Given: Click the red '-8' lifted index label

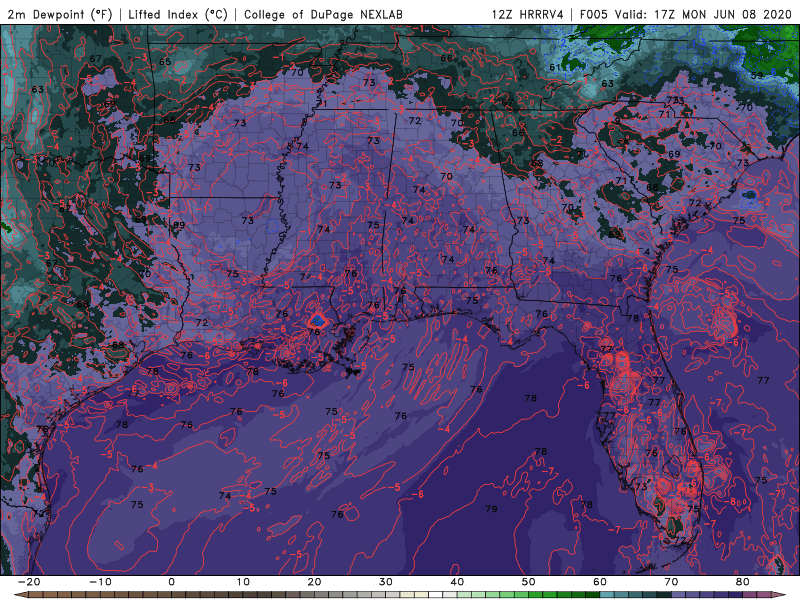Looking at the screenshot, I should [x=730, y=501].
